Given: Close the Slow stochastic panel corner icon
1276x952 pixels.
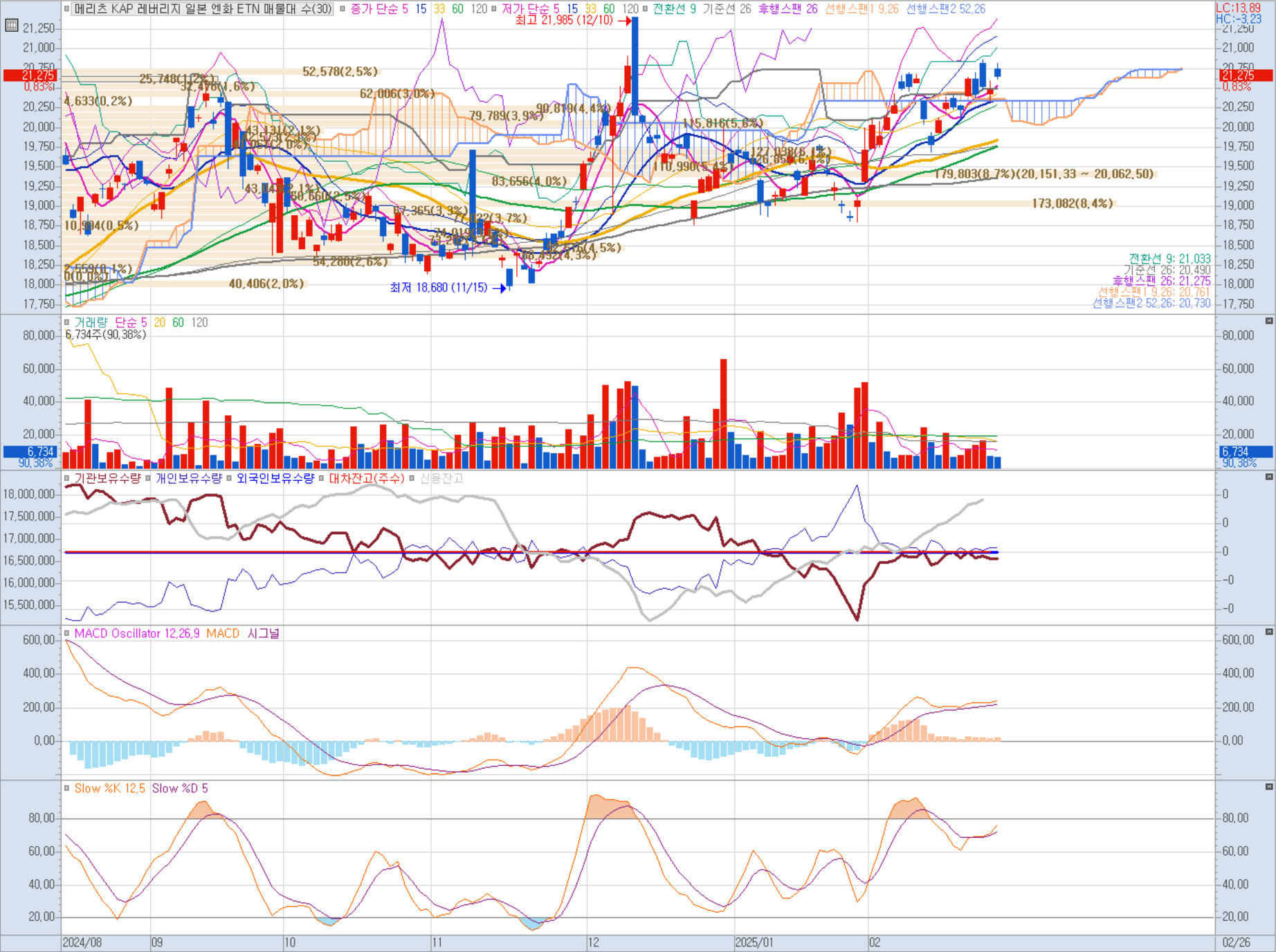Looking at the screenshot, I should click(1269, 787).
